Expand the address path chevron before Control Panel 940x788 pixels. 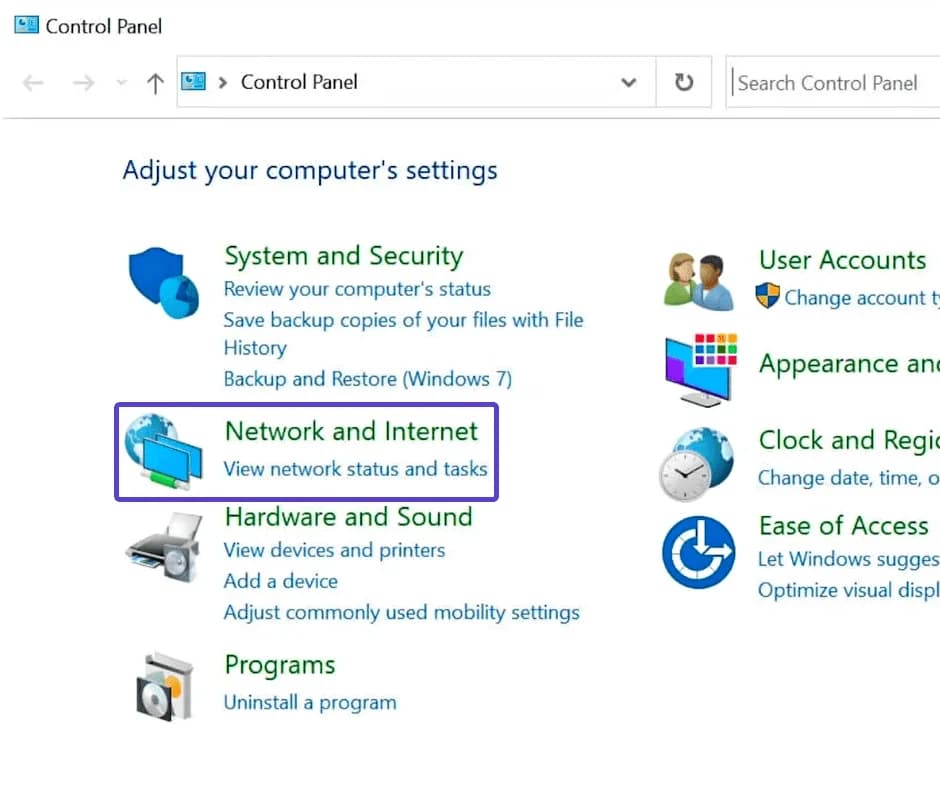pyautogui.click(x=223, y=83)
